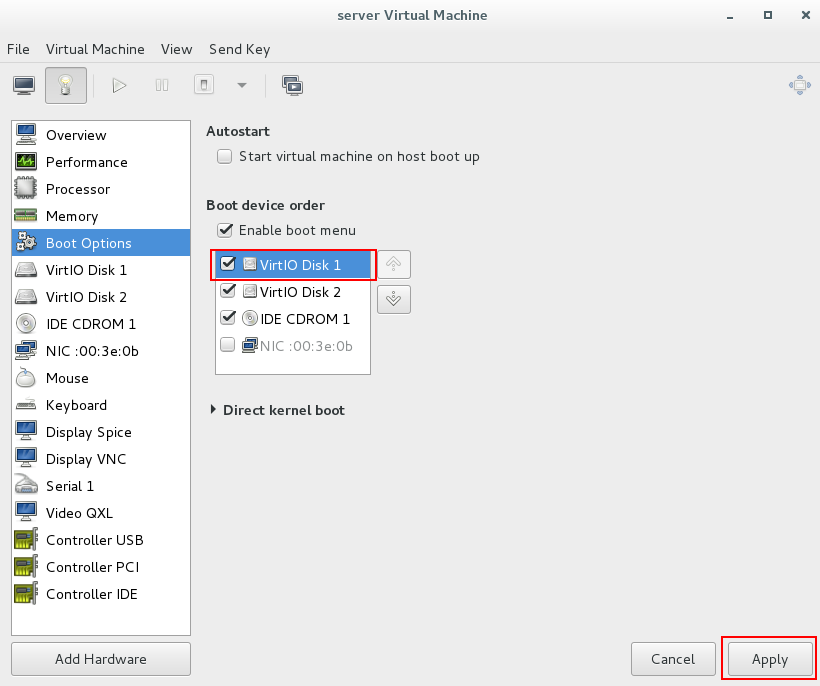Image resolution: width=820 pixels, height=686 pixels.
Task: Click the shut down power icon
Action: (204, 85)
